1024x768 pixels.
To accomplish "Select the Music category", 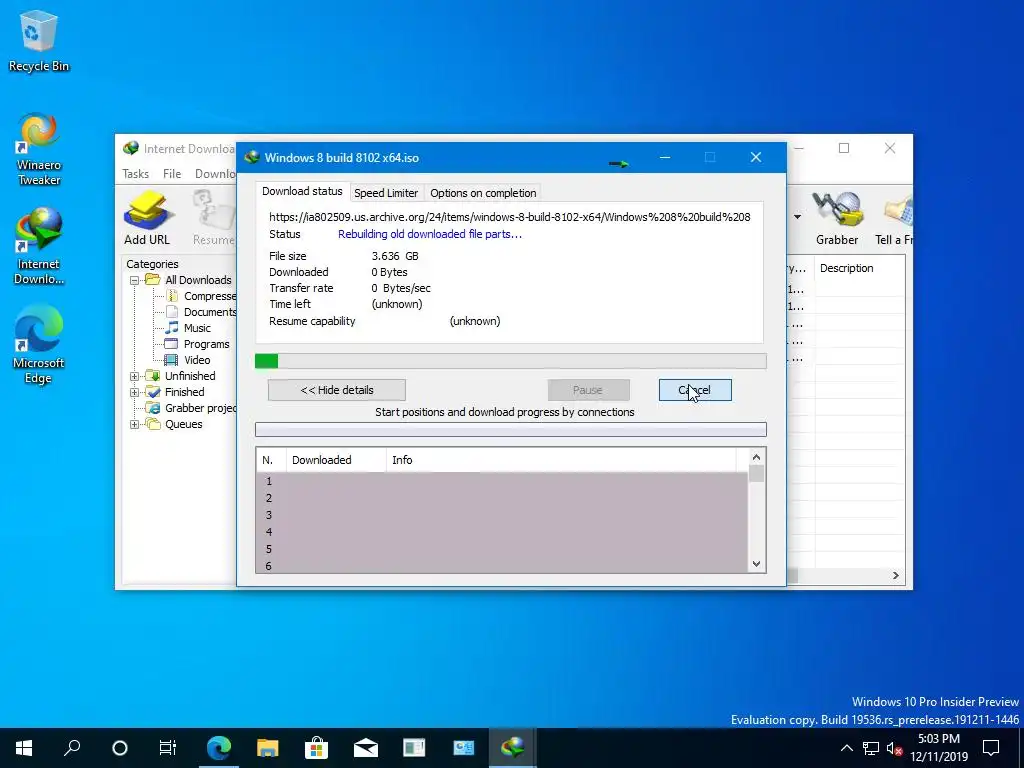I will 188,328.
